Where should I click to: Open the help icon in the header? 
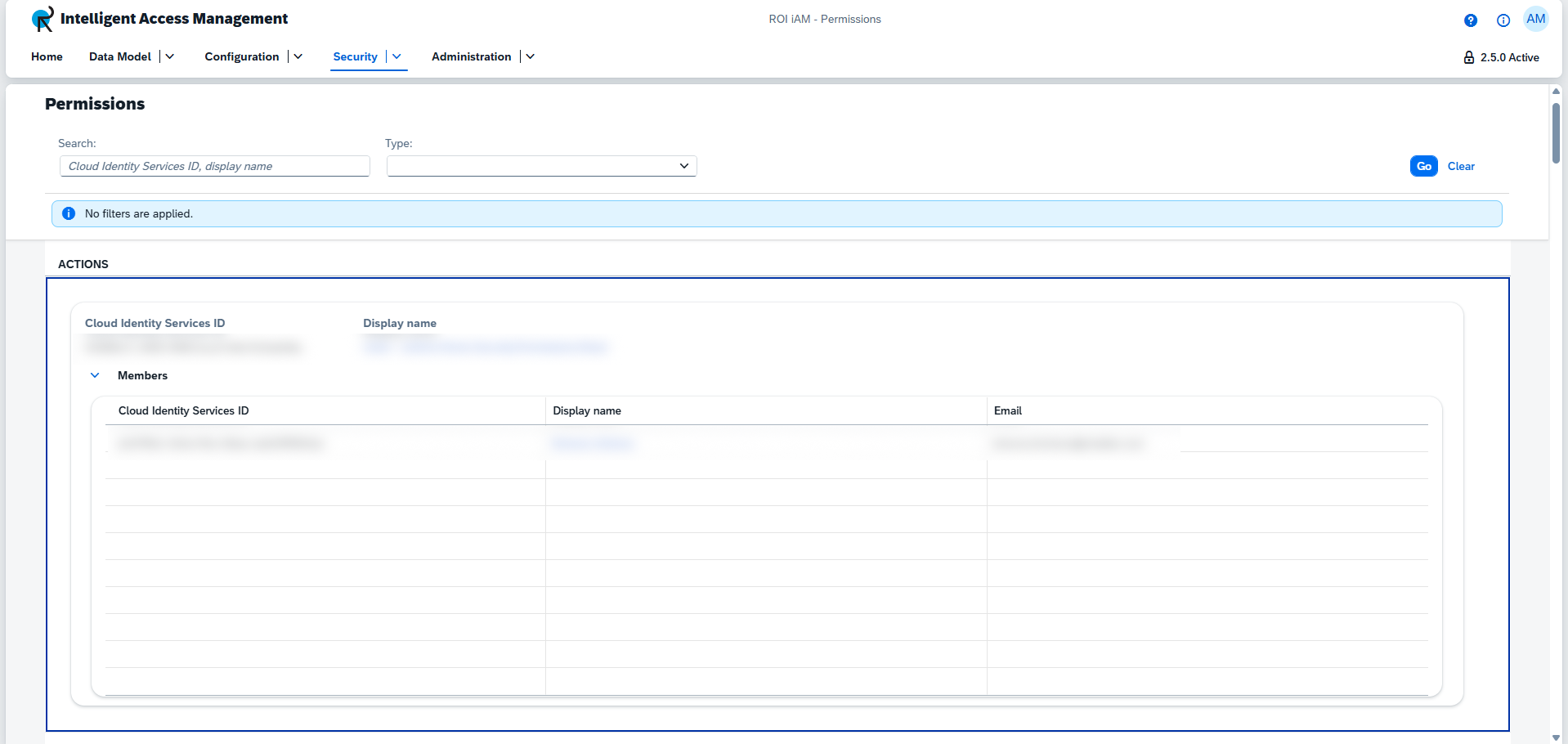click(1470, 20)
